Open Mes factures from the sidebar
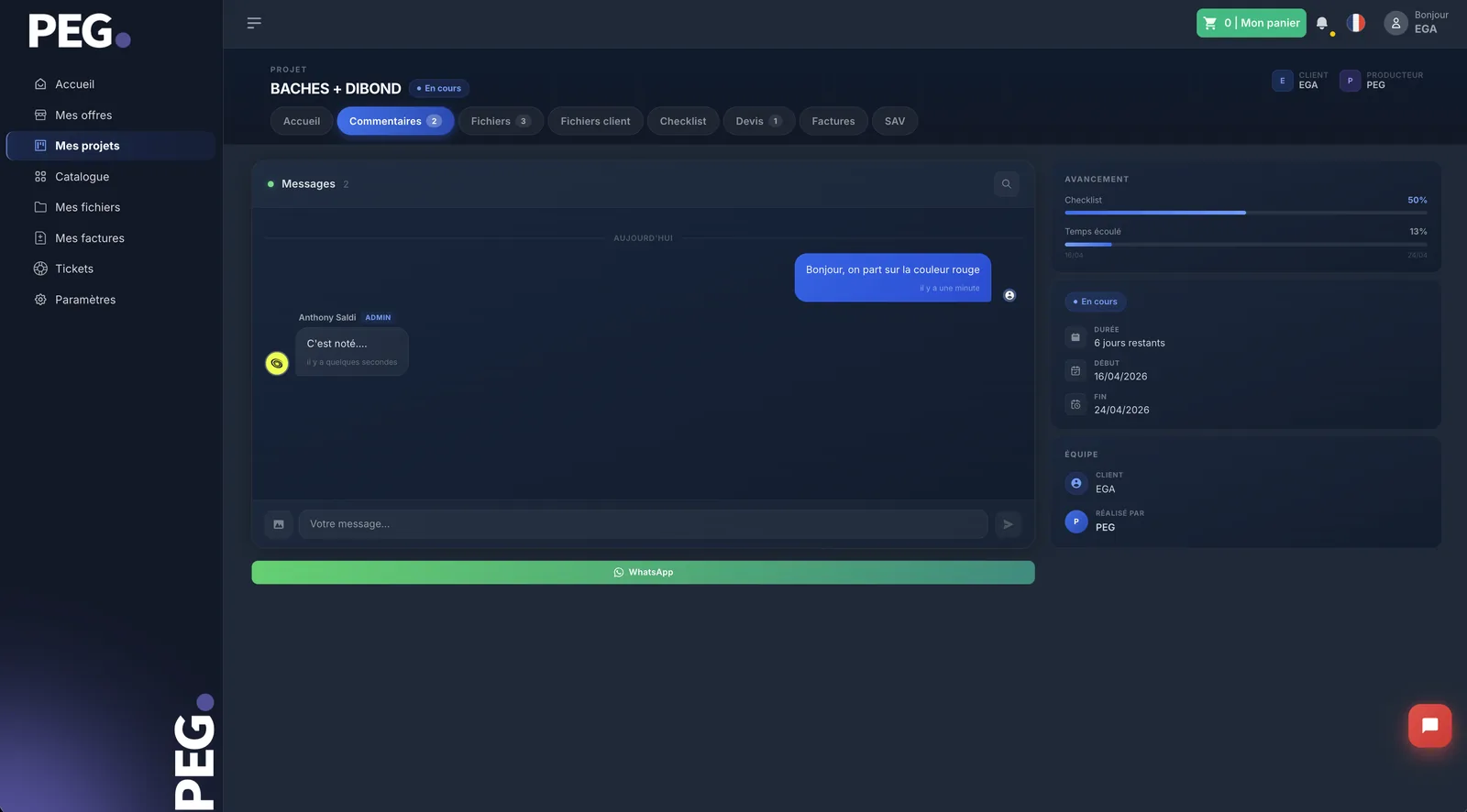Screen dimensions: 1467x812 90,238
